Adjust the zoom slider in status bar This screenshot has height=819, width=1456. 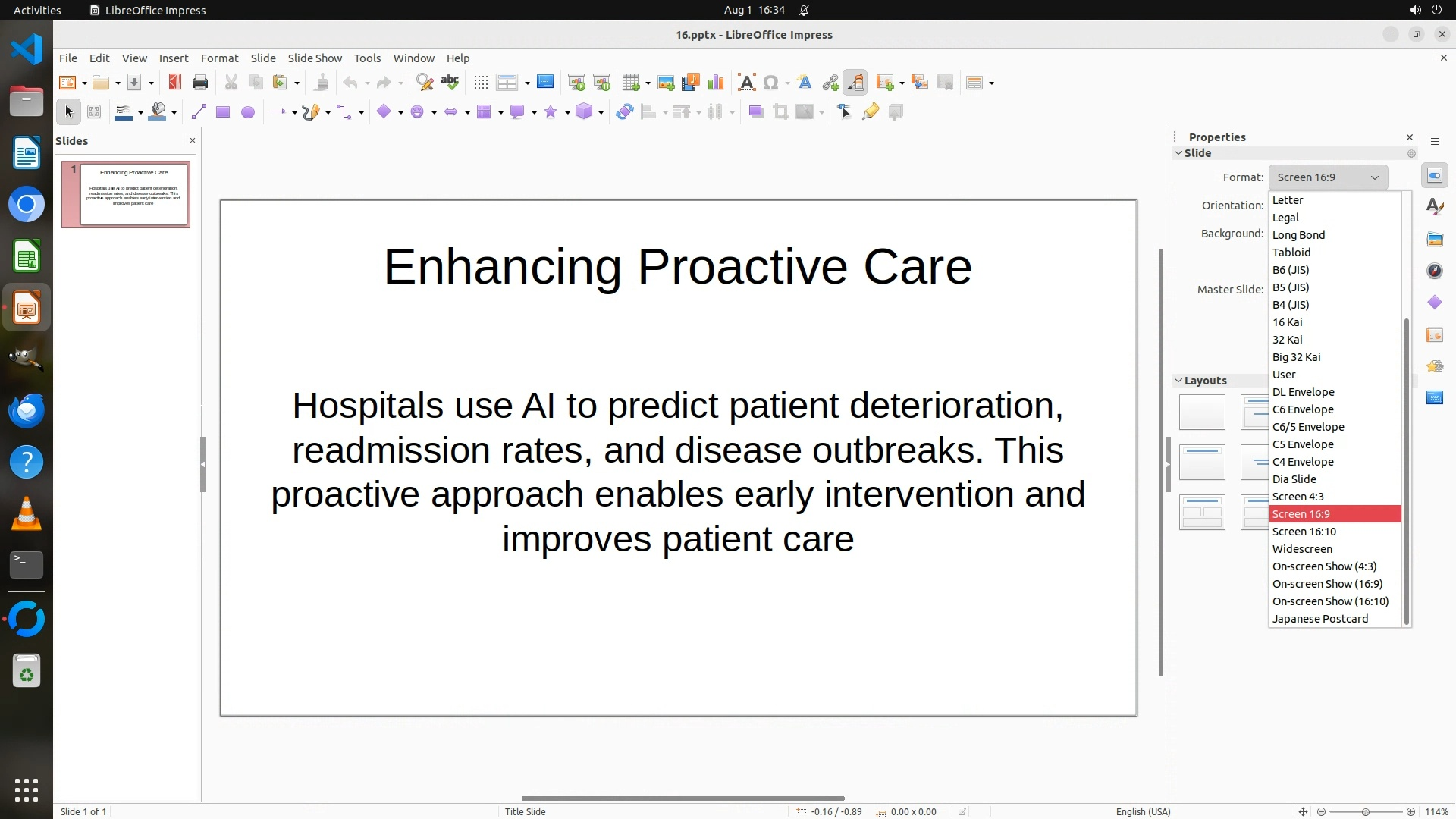coord(1365,811)
